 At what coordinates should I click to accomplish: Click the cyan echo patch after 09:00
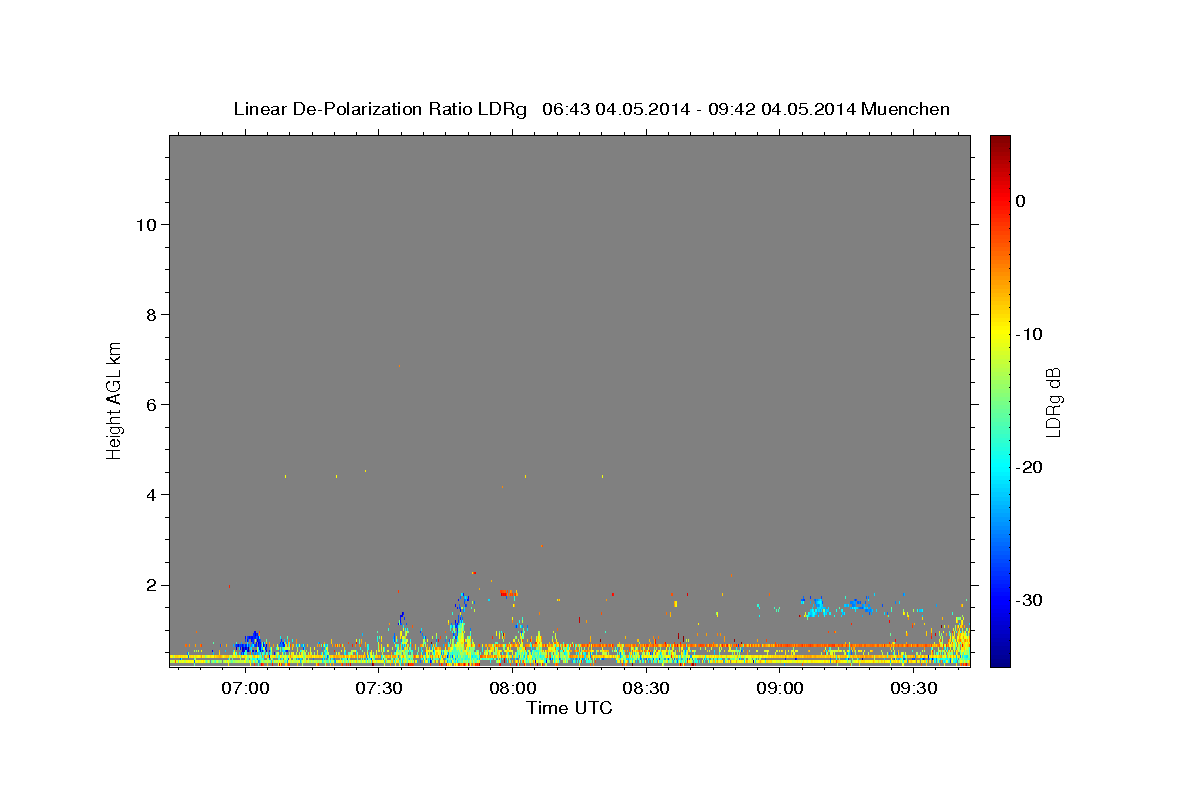click(x=817, y=606)
